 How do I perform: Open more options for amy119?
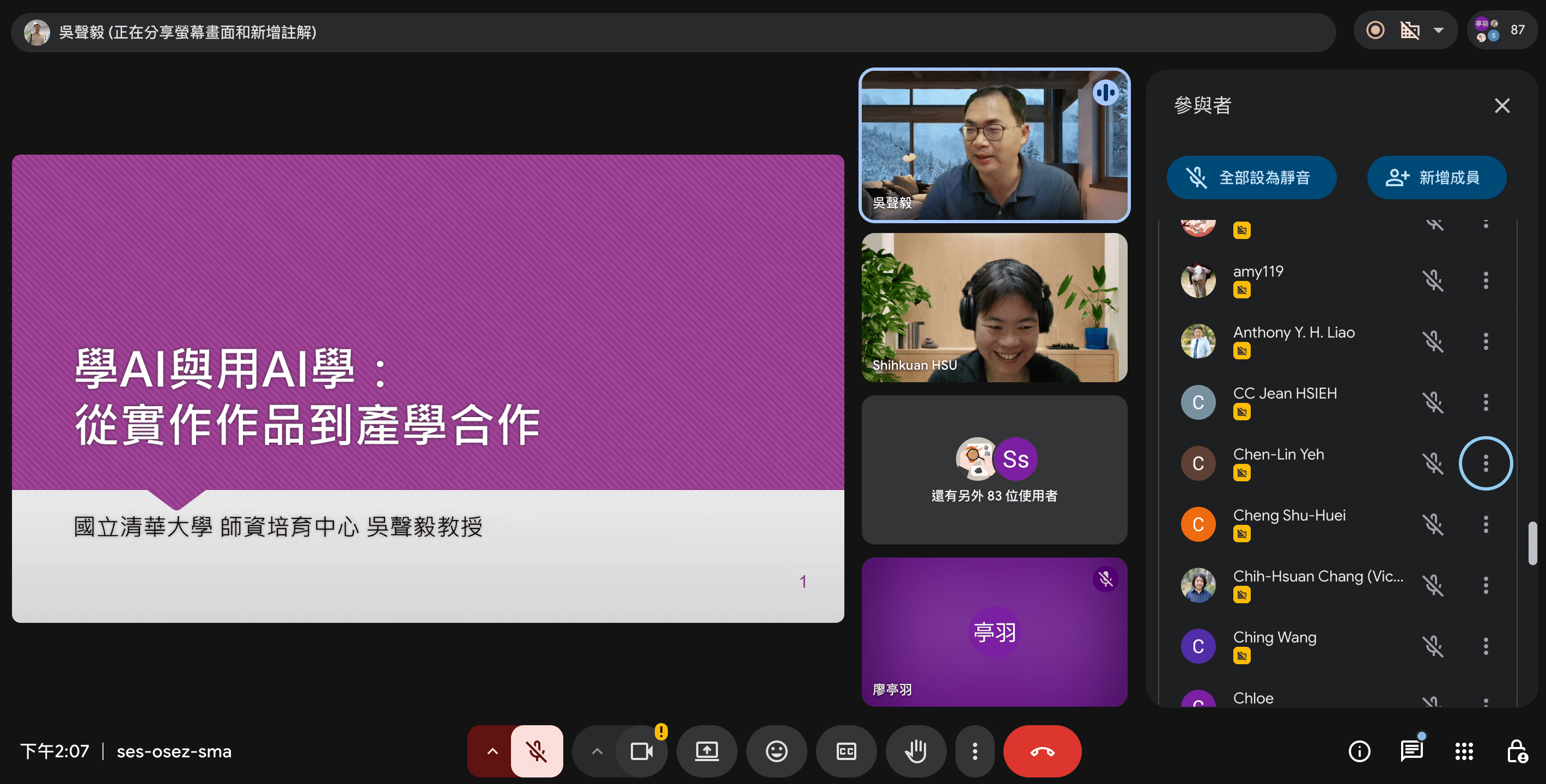(x=1486, y=280)
